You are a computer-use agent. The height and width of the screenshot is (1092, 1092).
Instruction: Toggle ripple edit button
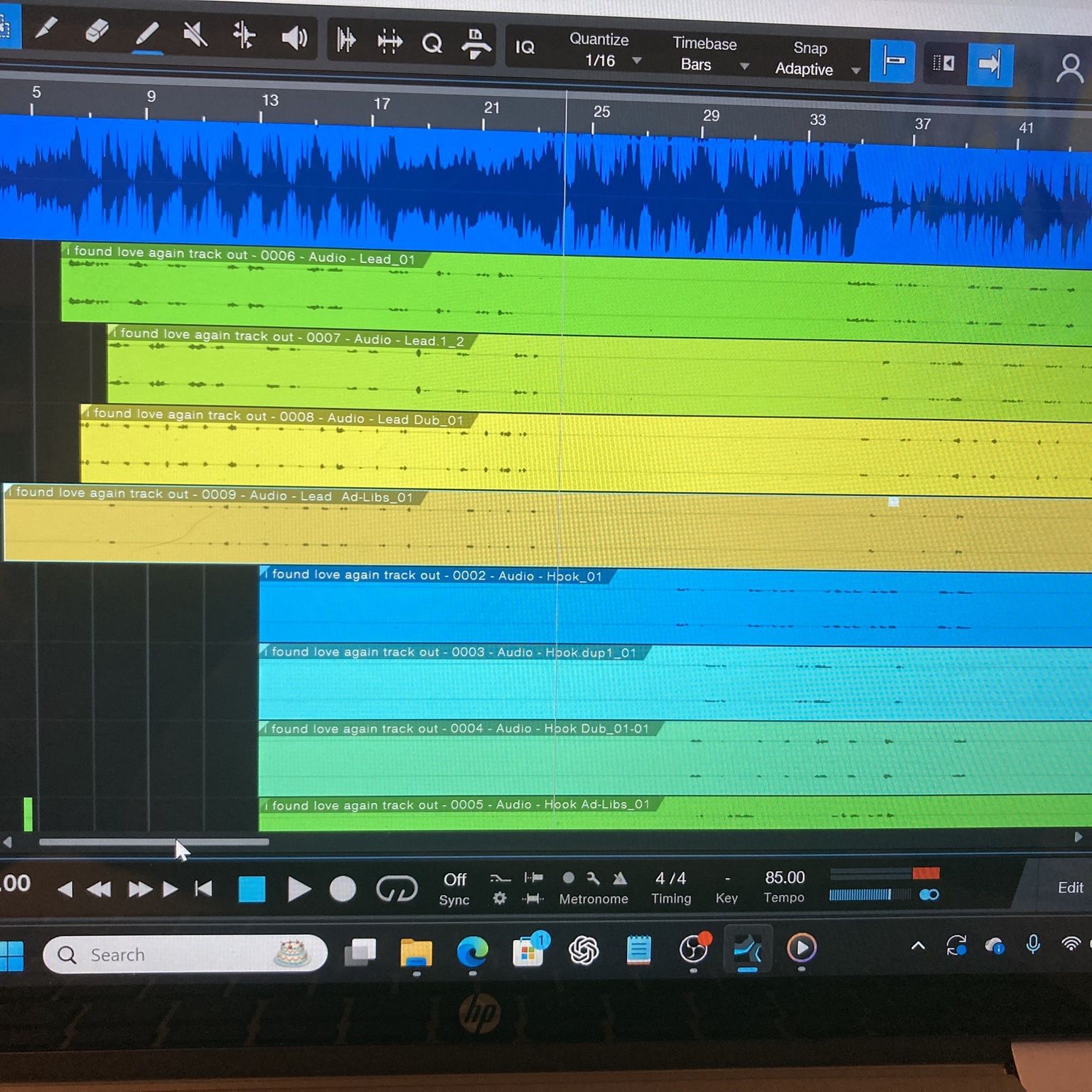pyautogui.click(x=944, y=63)
